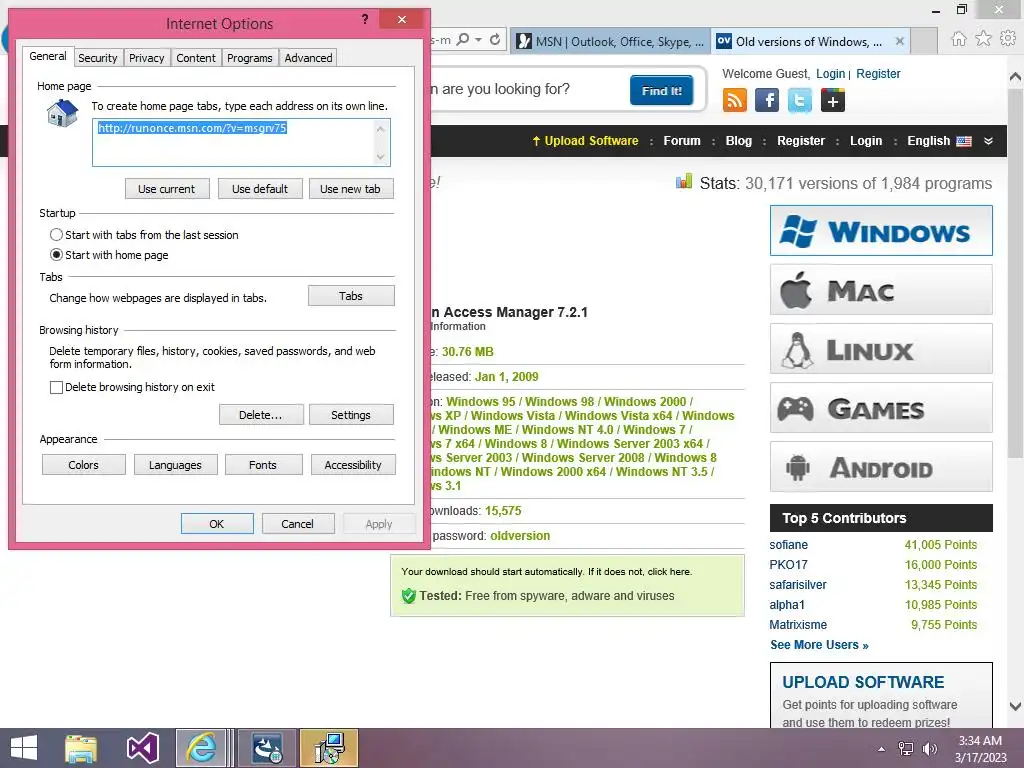
Task: Open contributor sofiane profile link
Action: 788,545
